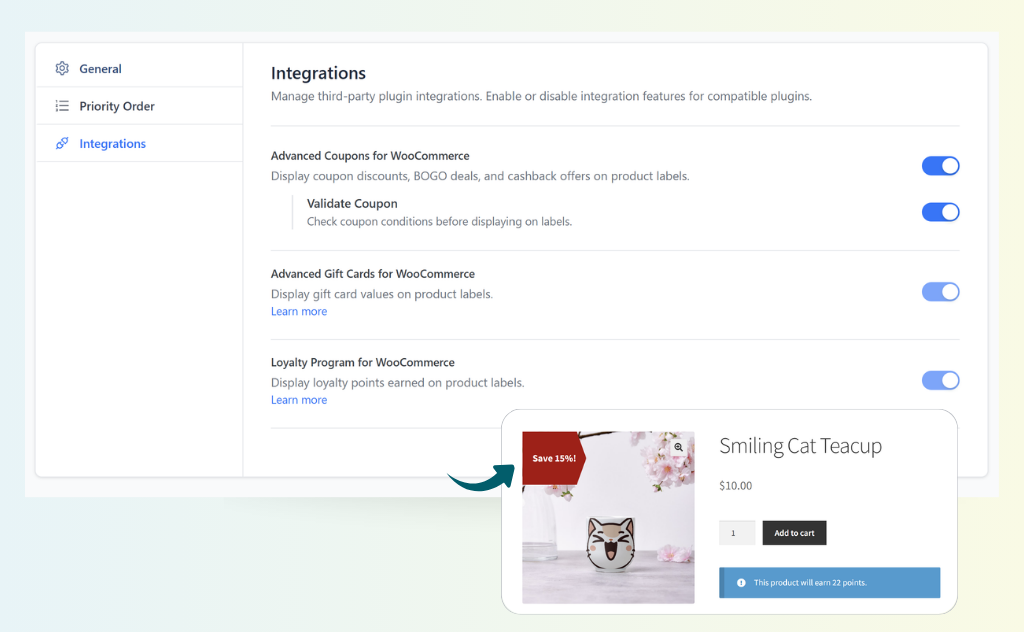Click the Smiling Cat Teacup product title

click(800, 446)
